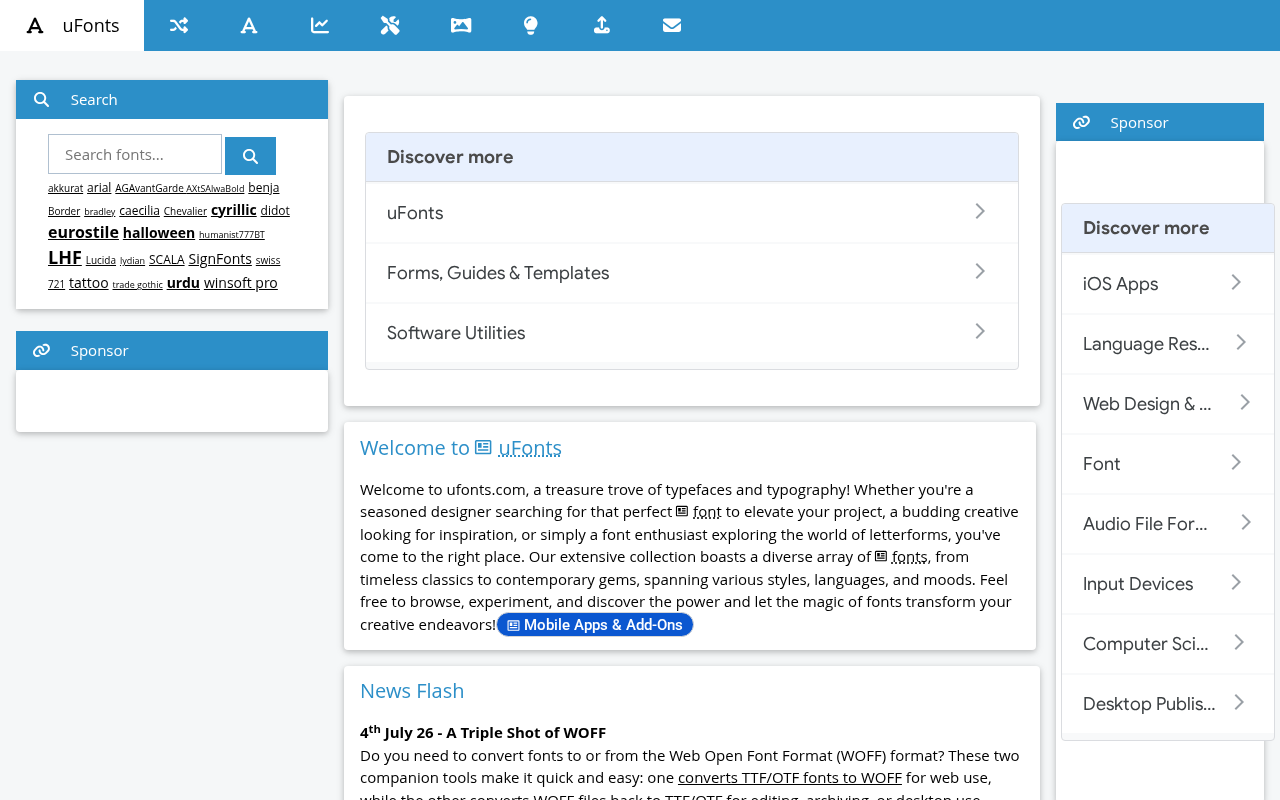Click the AGAvantGarde tag
This screenshot has width=1280, height=800.
[149, 188]
